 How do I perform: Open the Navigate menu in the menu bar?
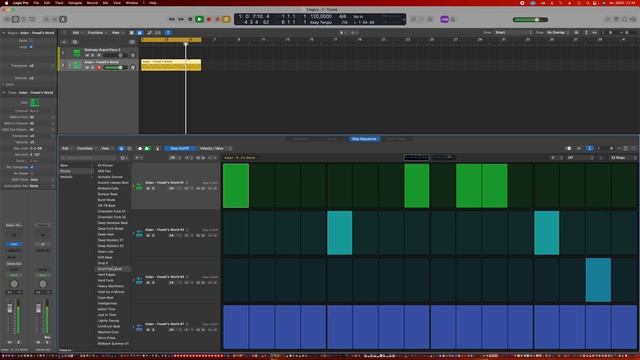pyautogui.click(x=75, y=3)
